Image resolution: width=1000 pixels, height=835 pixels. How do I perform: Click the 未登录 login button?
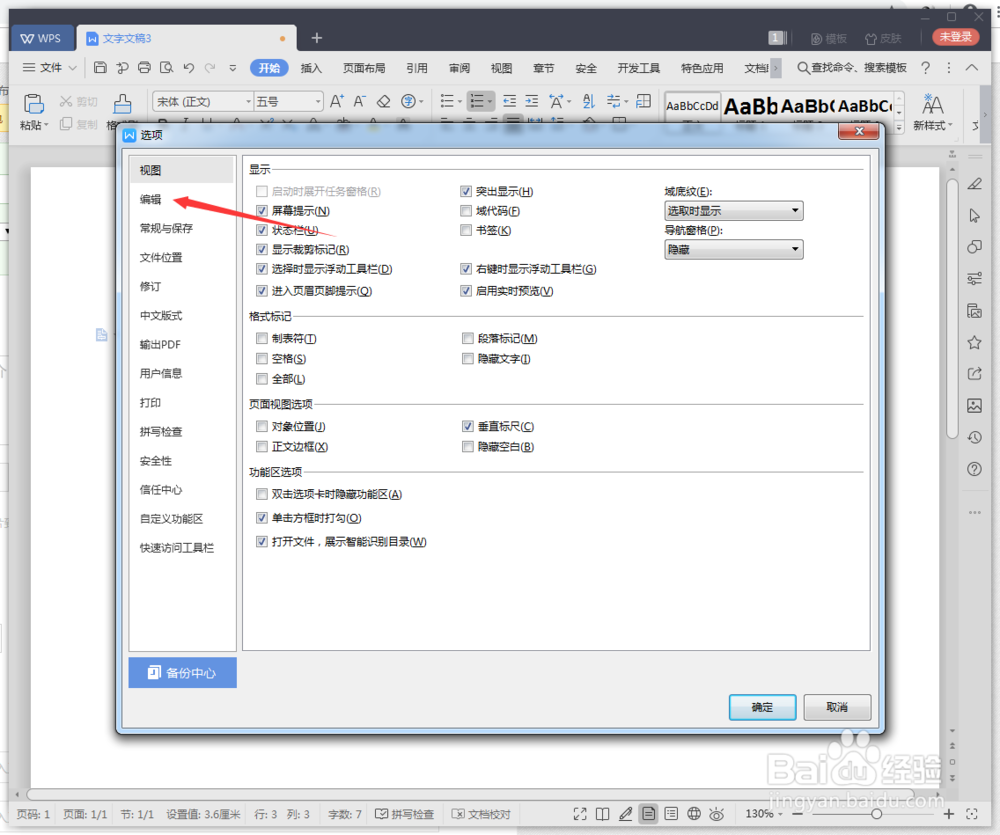click(955, 37)
